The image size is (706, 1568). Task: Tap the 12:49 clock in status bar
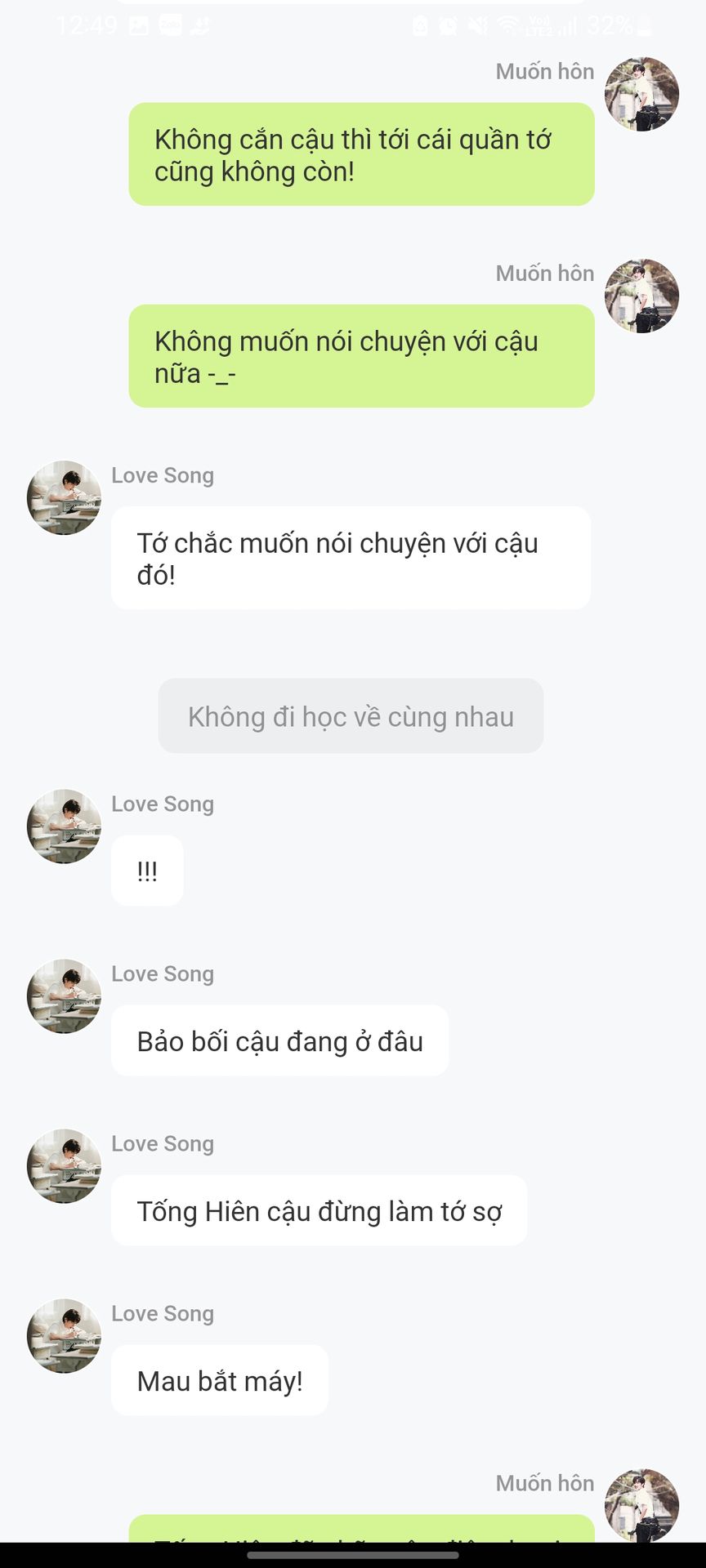[x=87, y=26]
